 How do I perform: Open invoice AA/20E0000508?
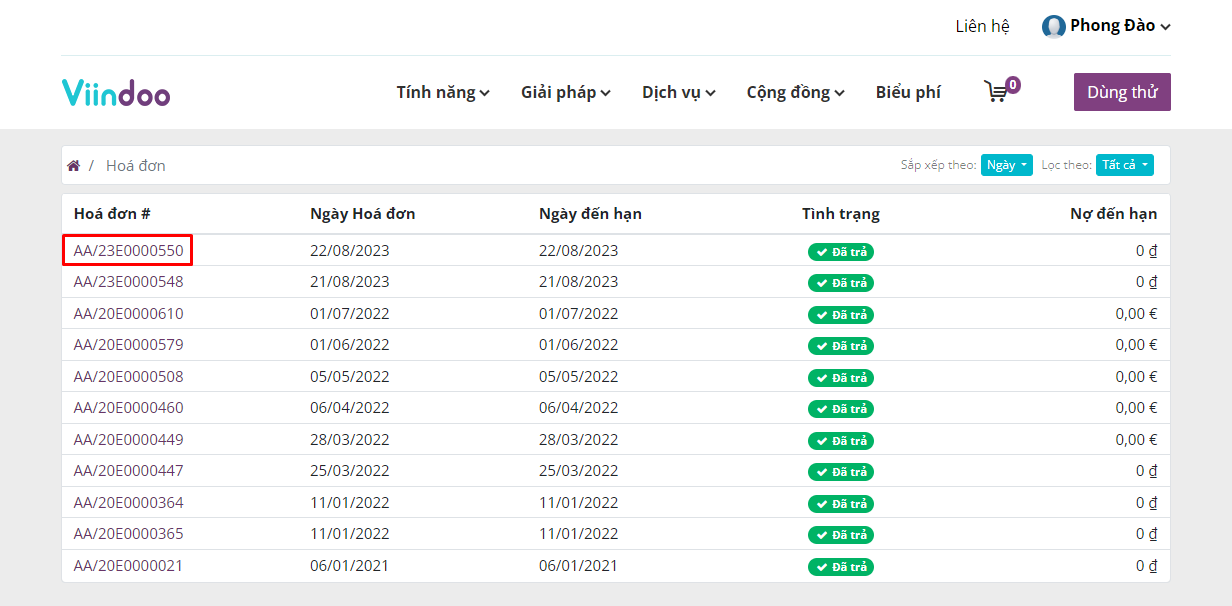(129, 377)
